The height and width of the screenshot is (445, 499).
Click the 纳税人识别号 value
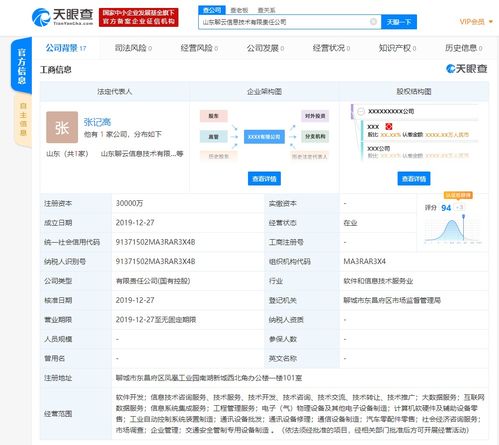[155, 261]
